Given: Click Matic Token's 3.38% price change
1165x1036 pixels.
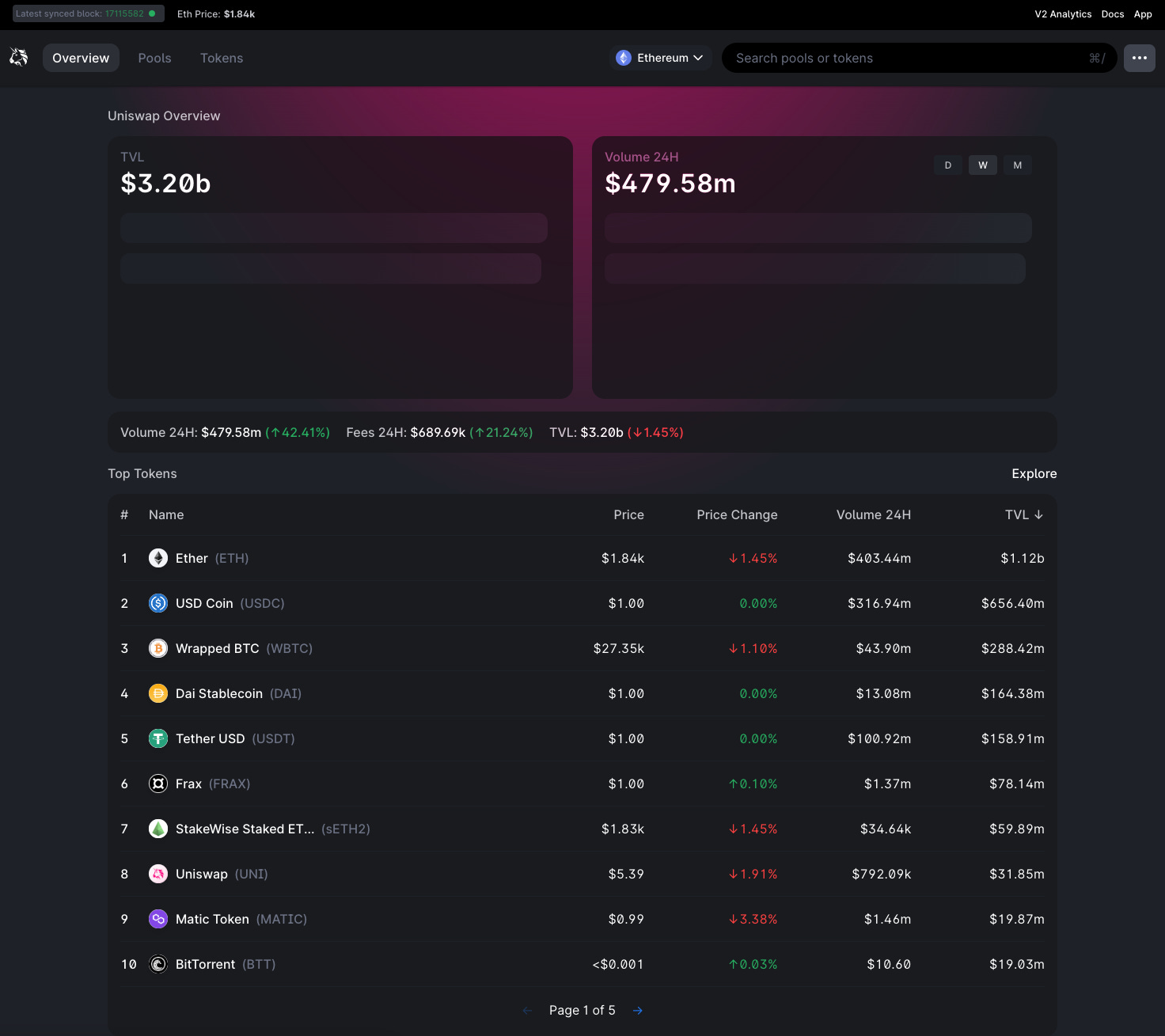Looking at the screenshot, I should click(753, 919).
